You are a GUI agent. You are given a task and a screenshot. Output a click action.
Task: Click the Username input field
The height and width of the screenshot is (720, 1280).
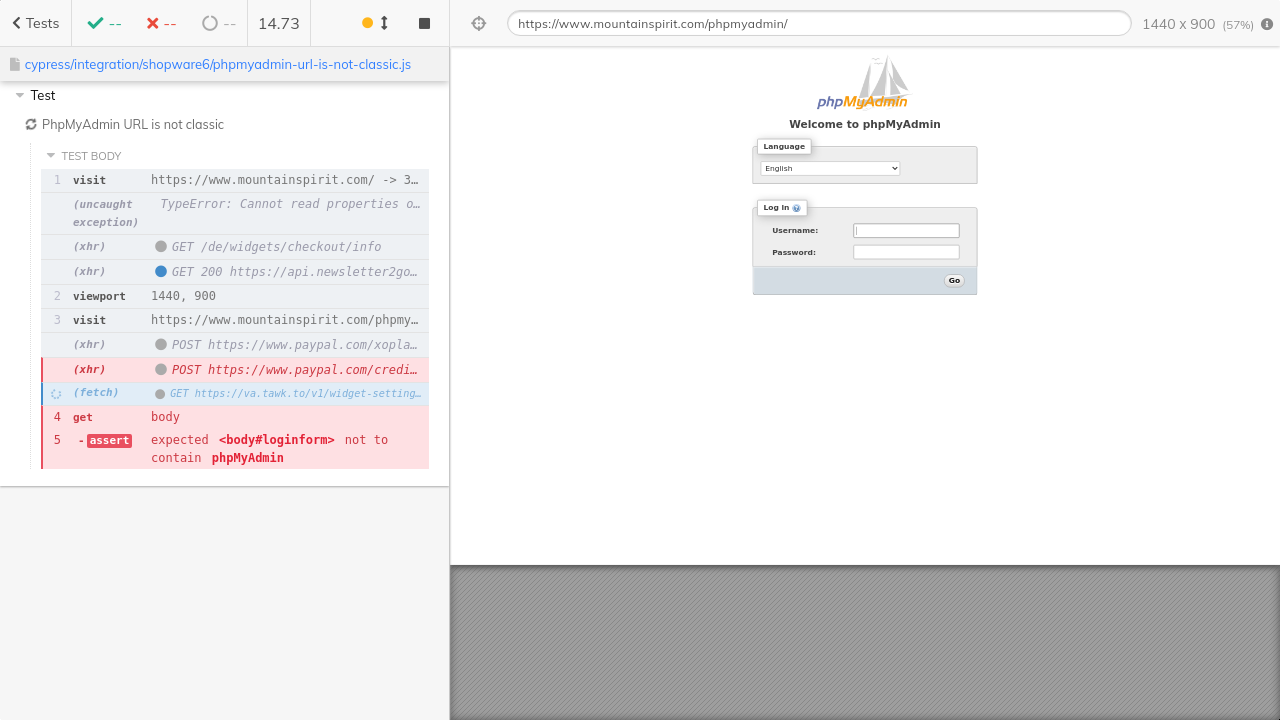[906, 231]
